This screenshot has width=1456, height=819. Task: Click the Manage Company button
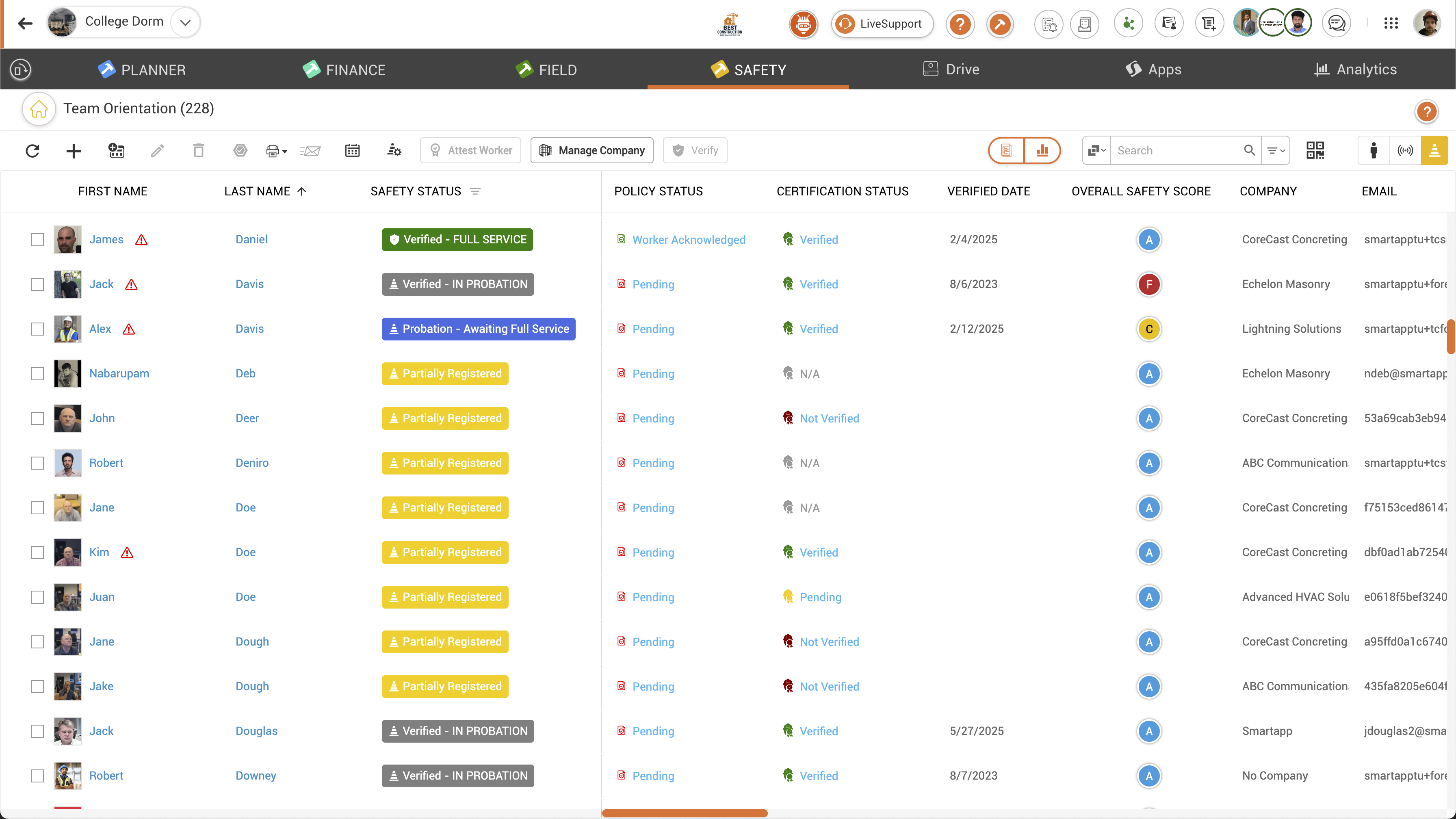[x=592, y=150]
